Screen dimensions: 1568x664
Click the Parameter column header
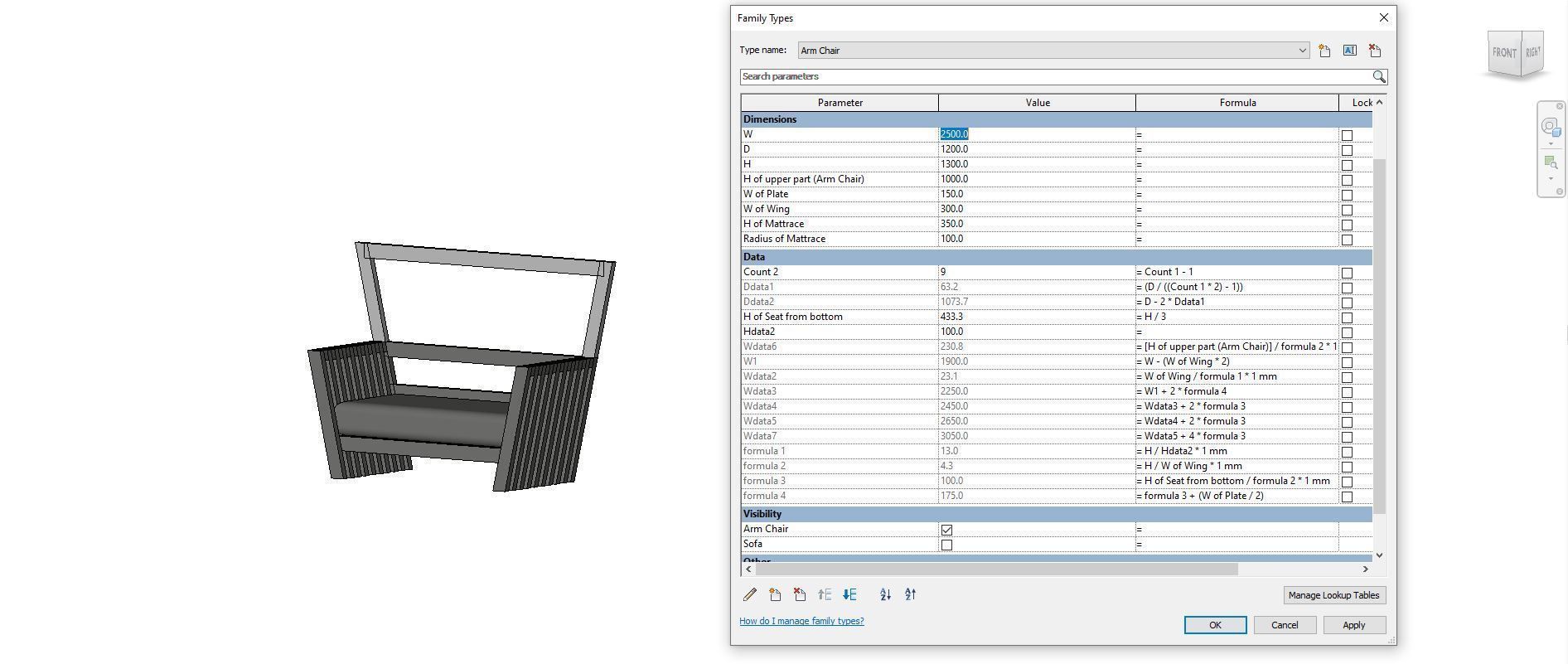pyautogui.click(x=840, y=103)
